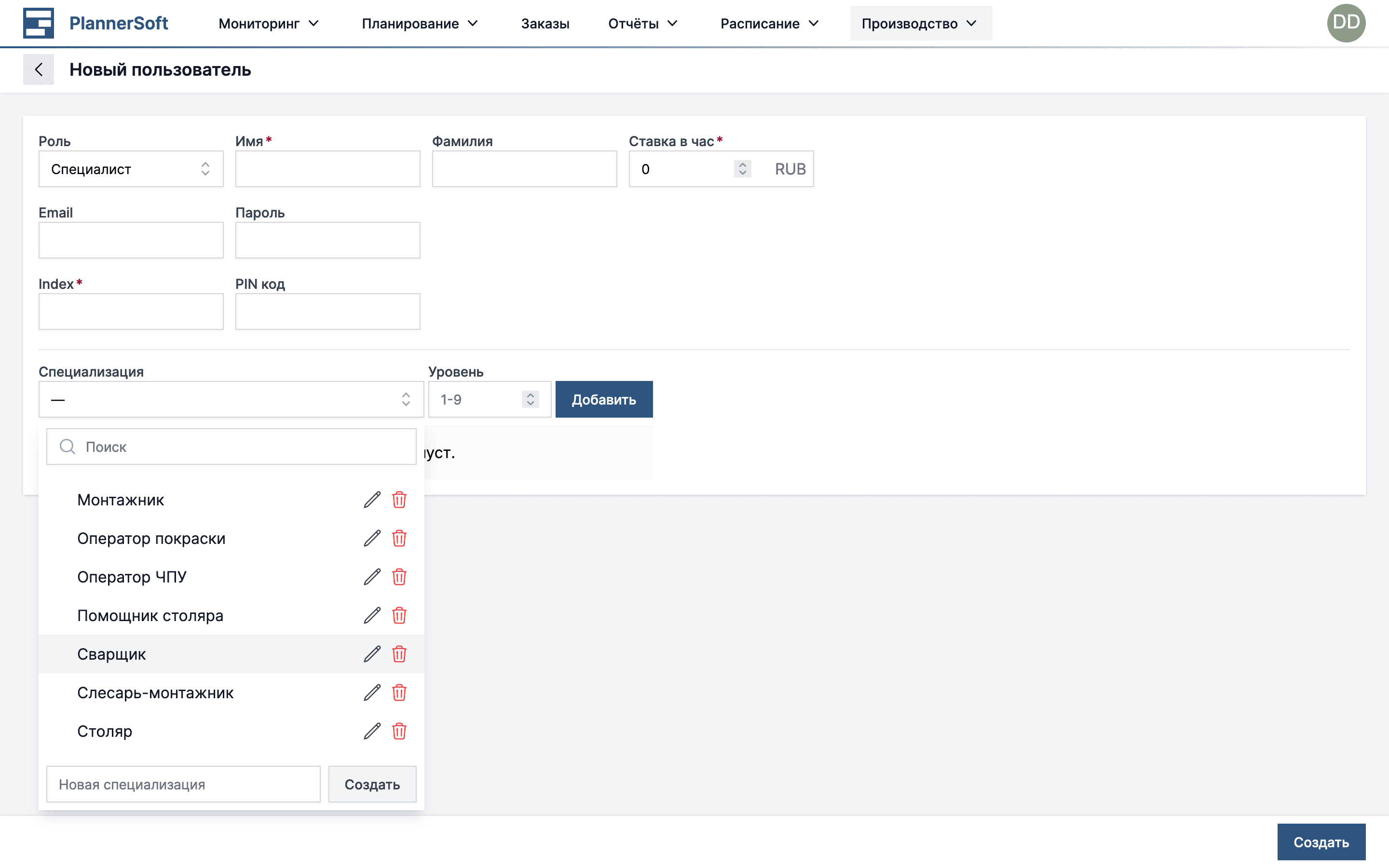The height and width of the screenshot is (868, 1389).
Task: Edit the Оператор ЧПУ specialization
Action: pyautogui.click(x=372, y=577)
